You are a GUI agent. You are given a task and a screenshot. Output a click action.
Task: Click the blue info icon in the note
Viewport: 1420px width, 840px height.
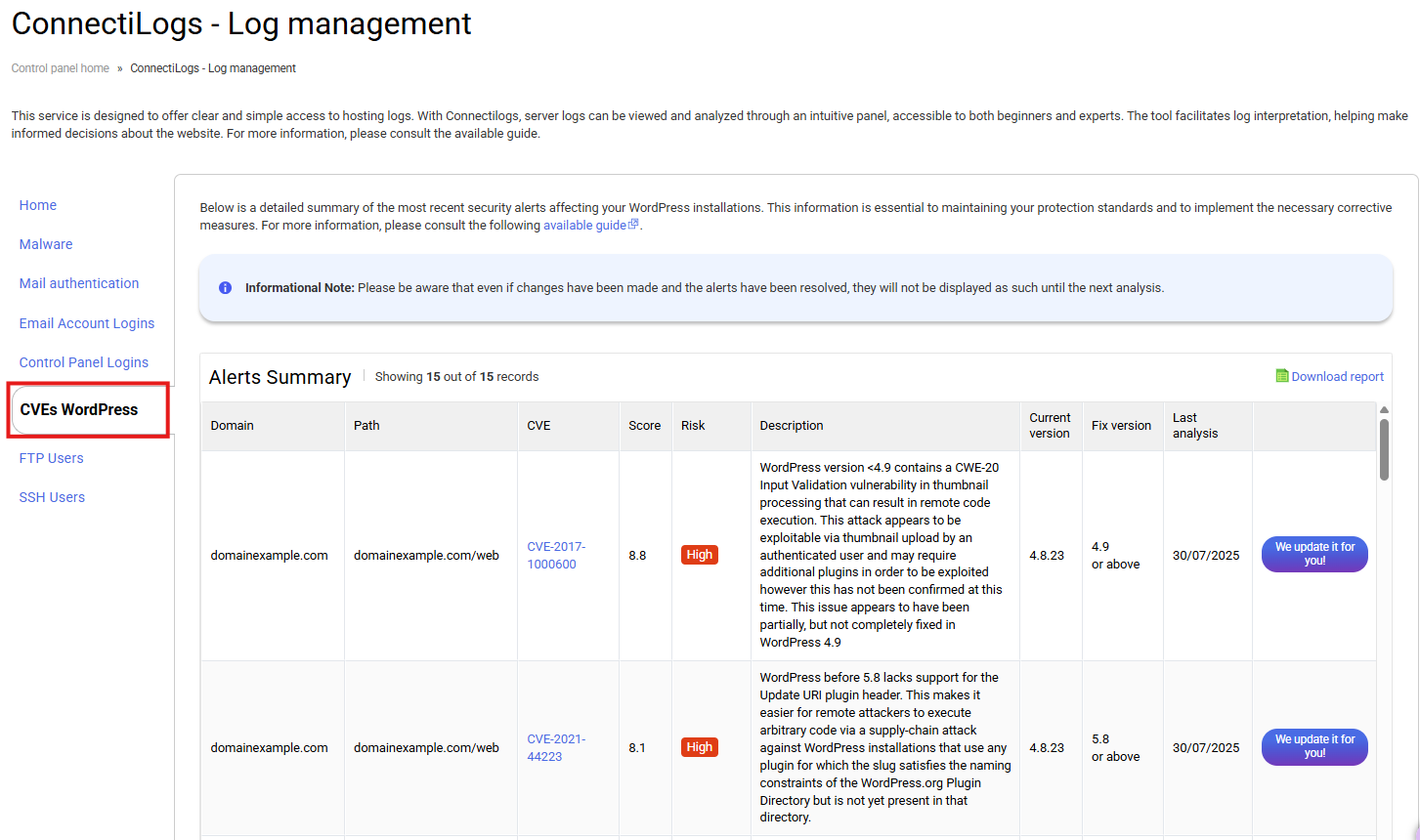point(225,288)
